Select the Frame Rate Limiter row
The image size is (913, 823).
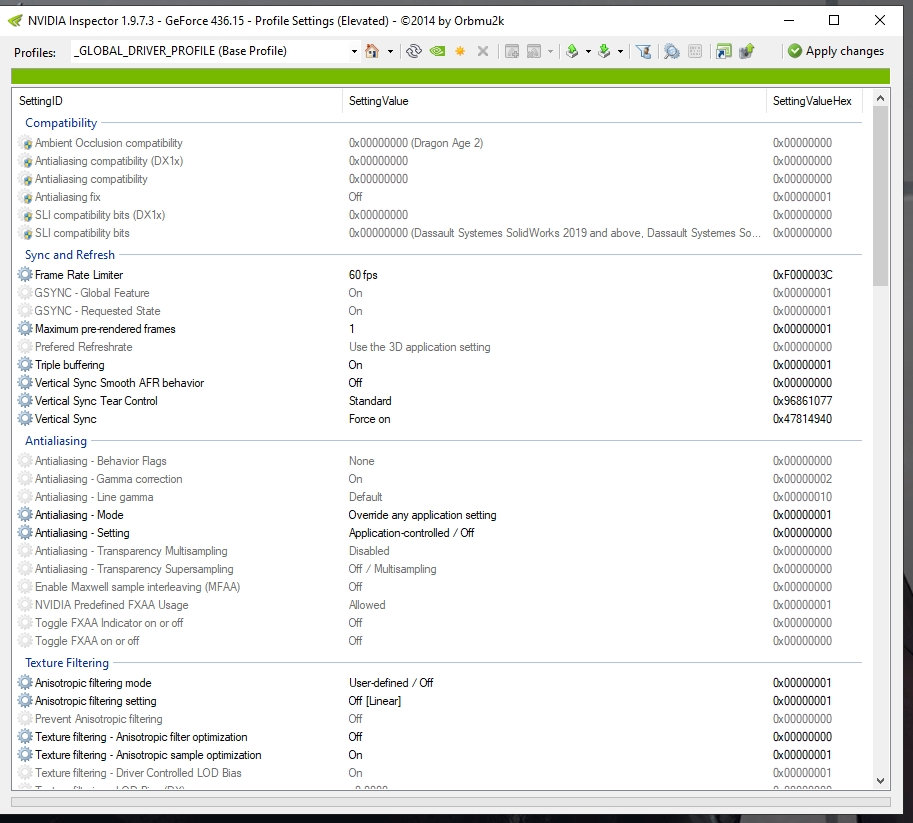(439, 274)
